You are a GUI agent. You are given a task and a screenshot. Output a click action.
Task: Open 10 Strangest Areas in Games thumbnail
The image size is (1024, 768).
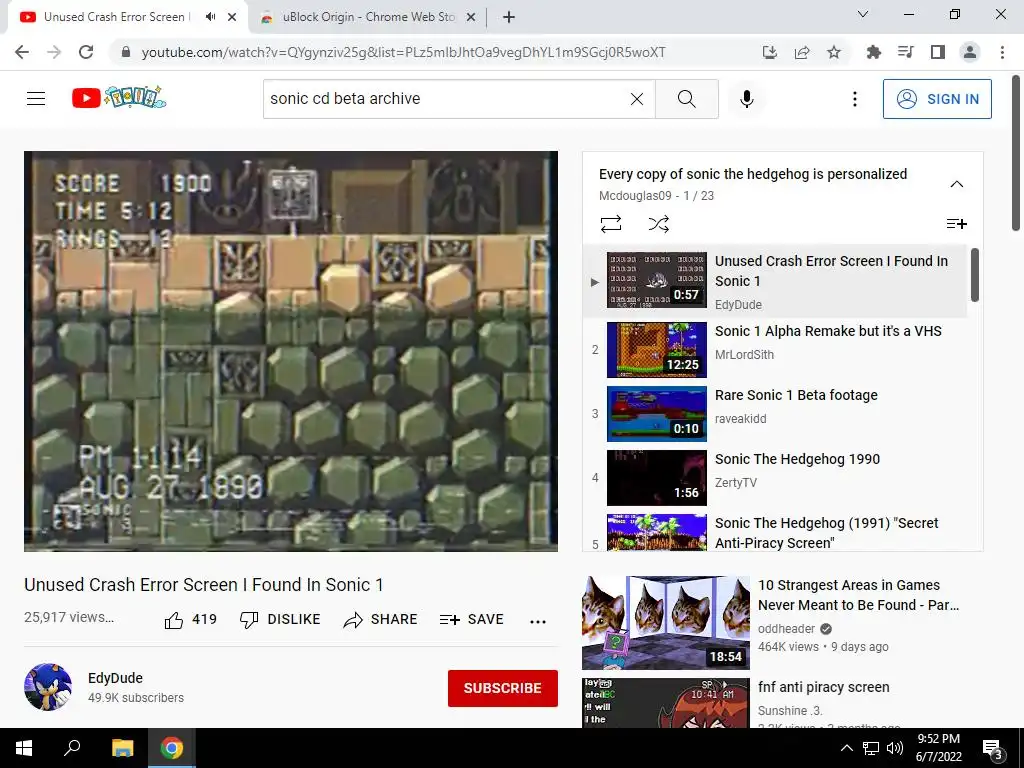coord(665,622)
